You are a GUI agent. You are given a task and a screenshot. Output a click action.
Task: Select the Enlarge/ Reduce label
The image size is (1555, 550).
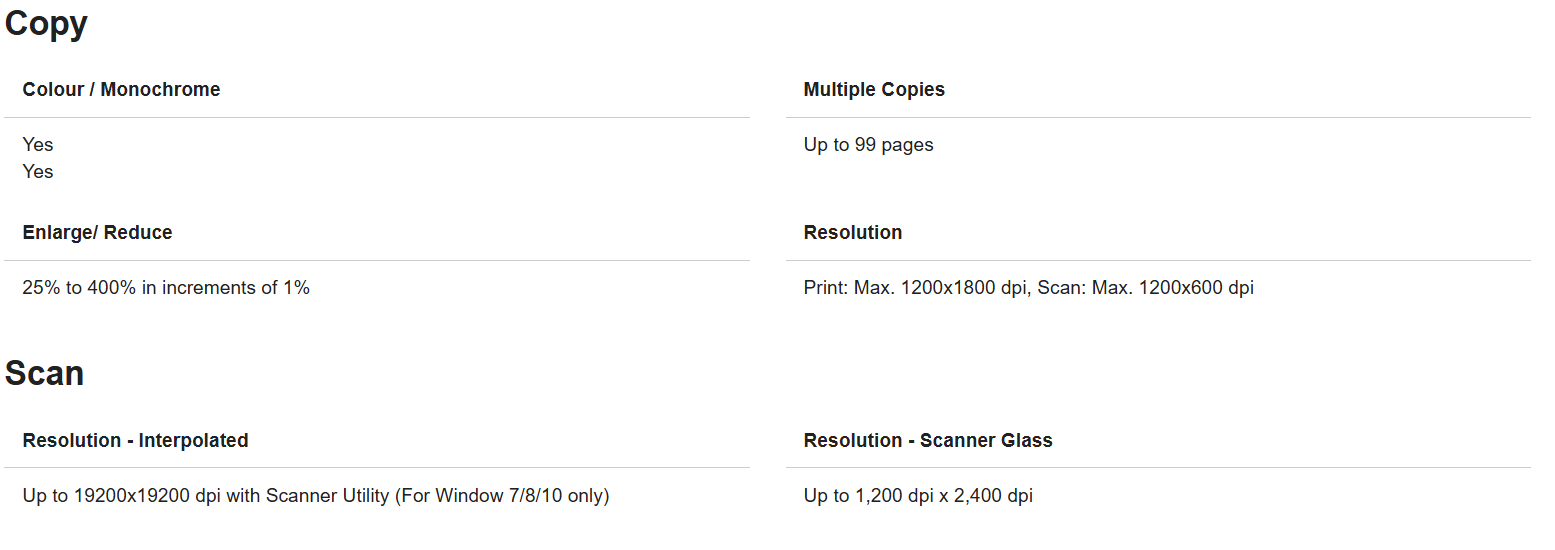[97, 232]
